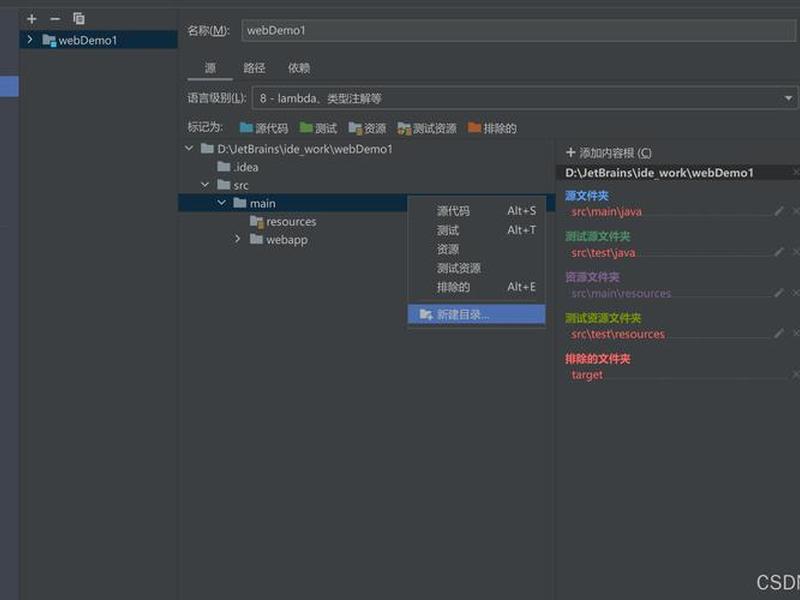Collapse the src folder chevron
Image resolution: width=800 pixels, height=600 pixels.
(205, 185)
